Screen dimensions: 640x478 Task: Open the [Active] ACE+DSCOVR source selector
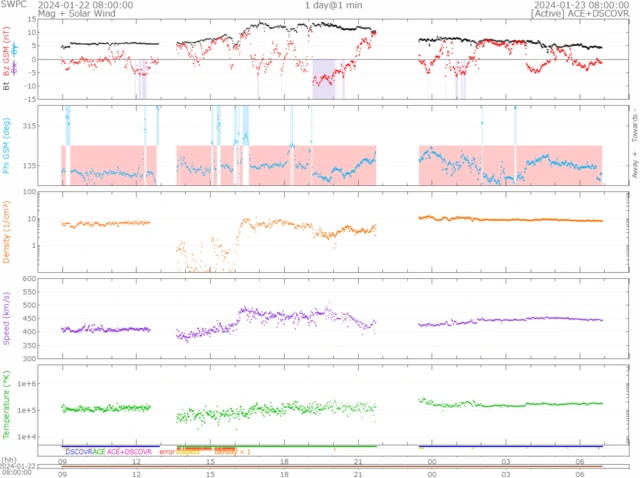coord(582,15)
